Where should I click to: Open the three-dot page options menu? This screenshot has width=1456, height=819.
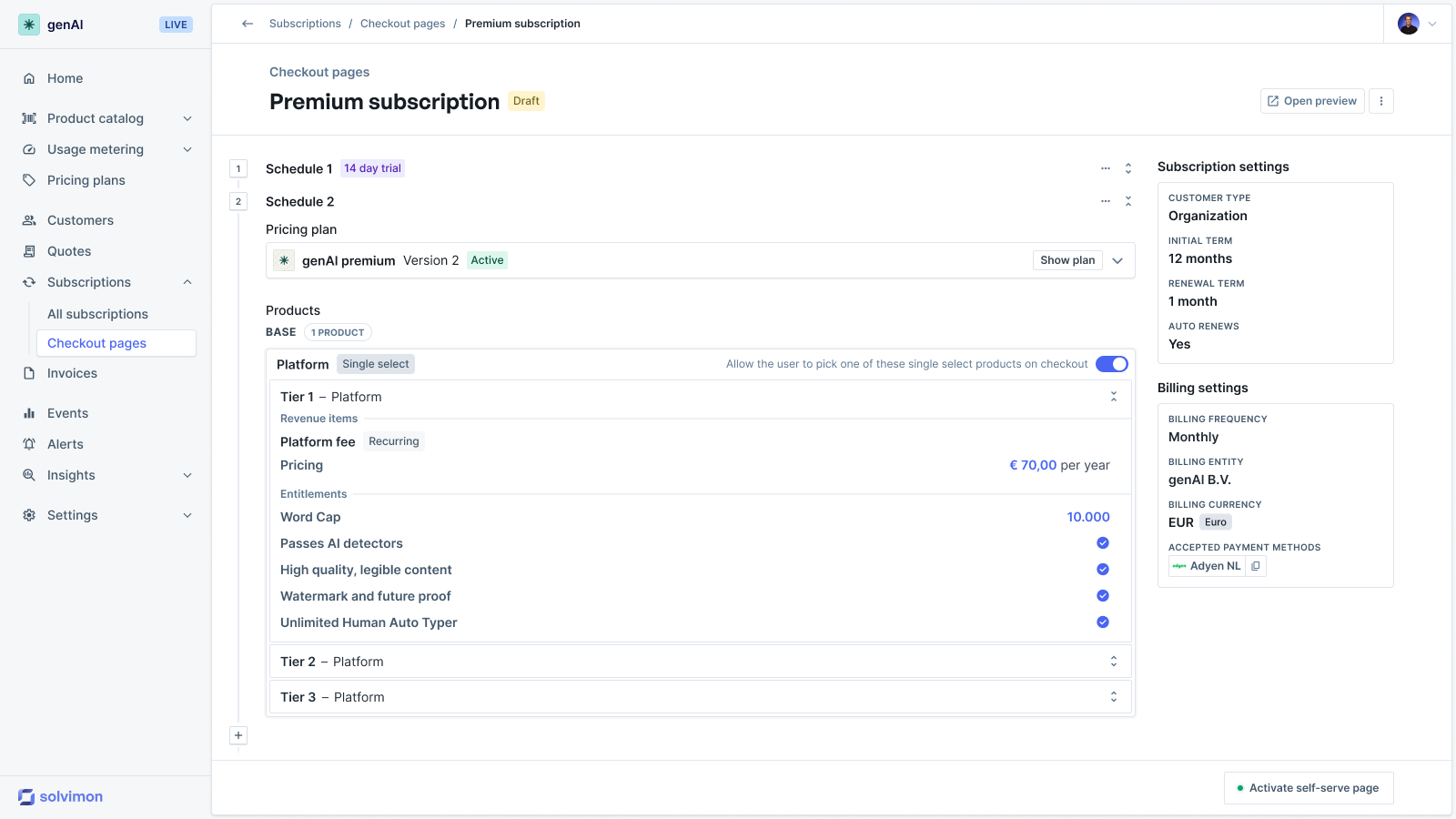coord(1381,101)
